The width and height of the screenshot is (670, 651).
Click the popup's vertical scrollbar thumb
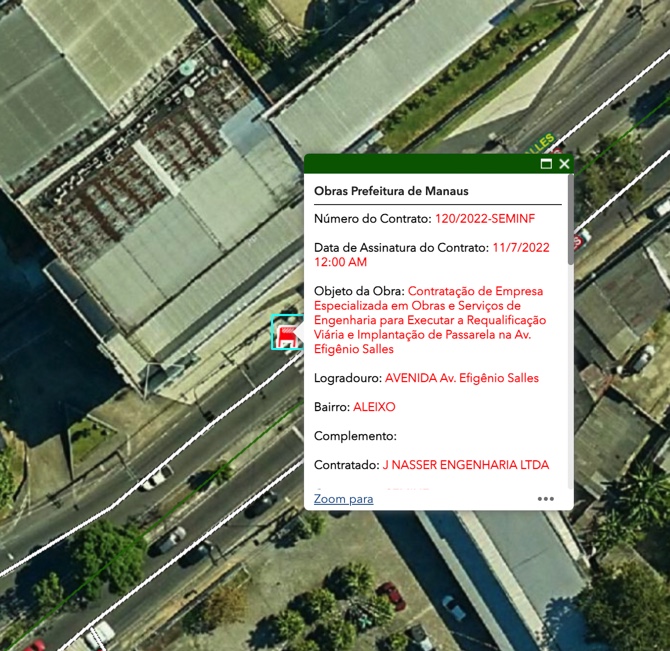(570, 220)
